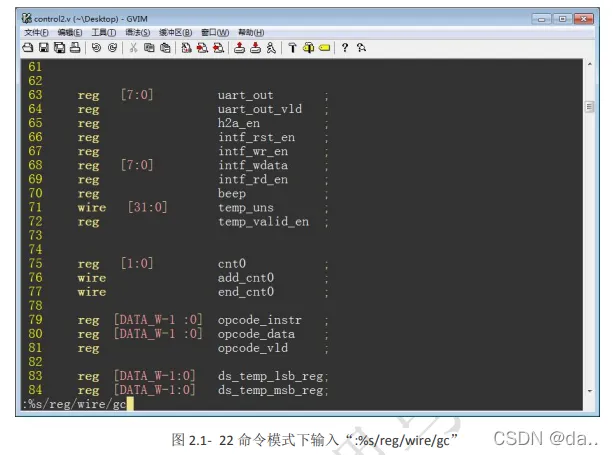Click on 'opcode_instr' identifier

pyautogui.click(x=260, y=320)
